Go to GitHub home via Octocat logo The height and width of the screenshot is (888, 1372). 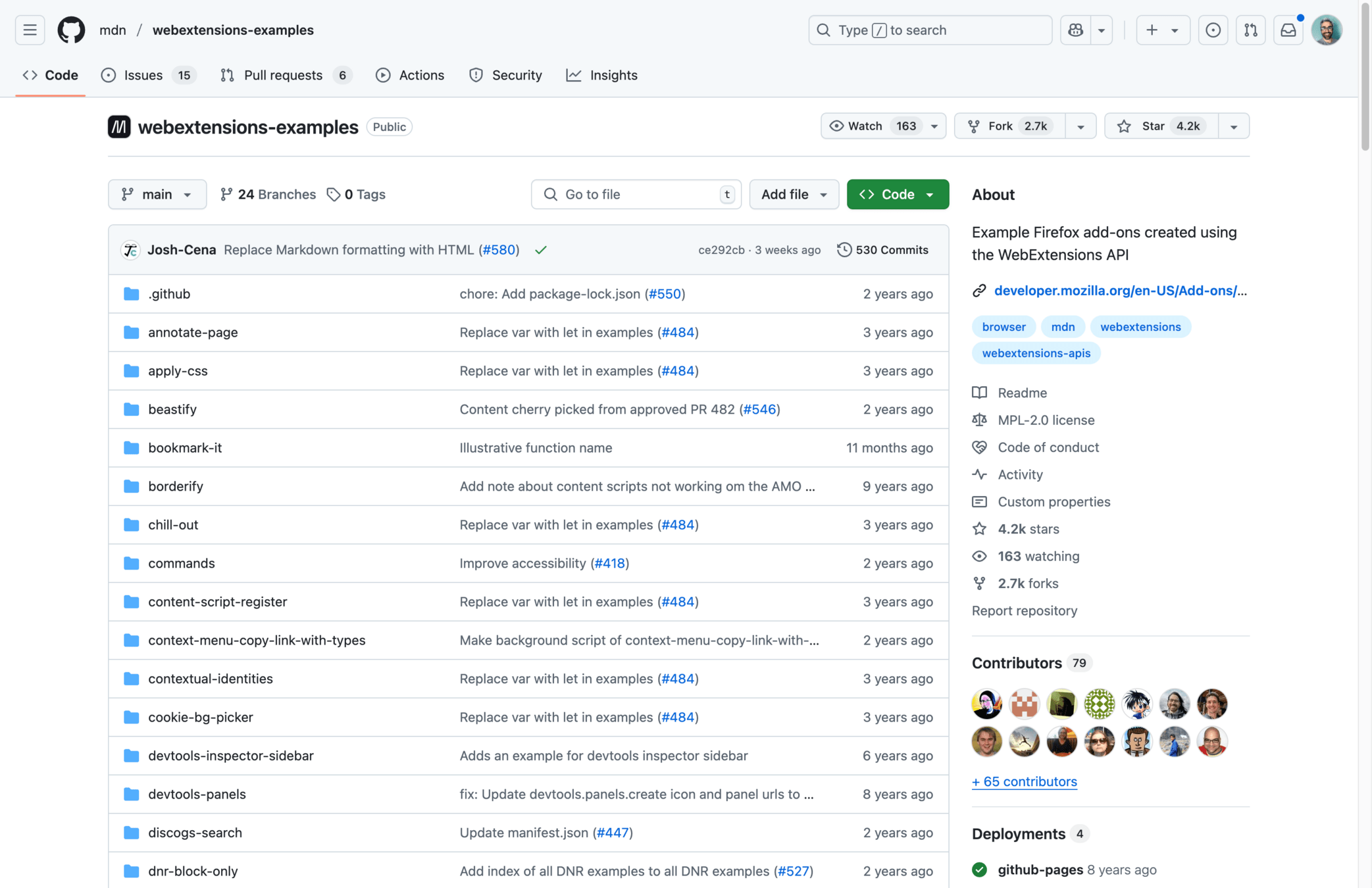pyautogui.click(x=71, y=30)
